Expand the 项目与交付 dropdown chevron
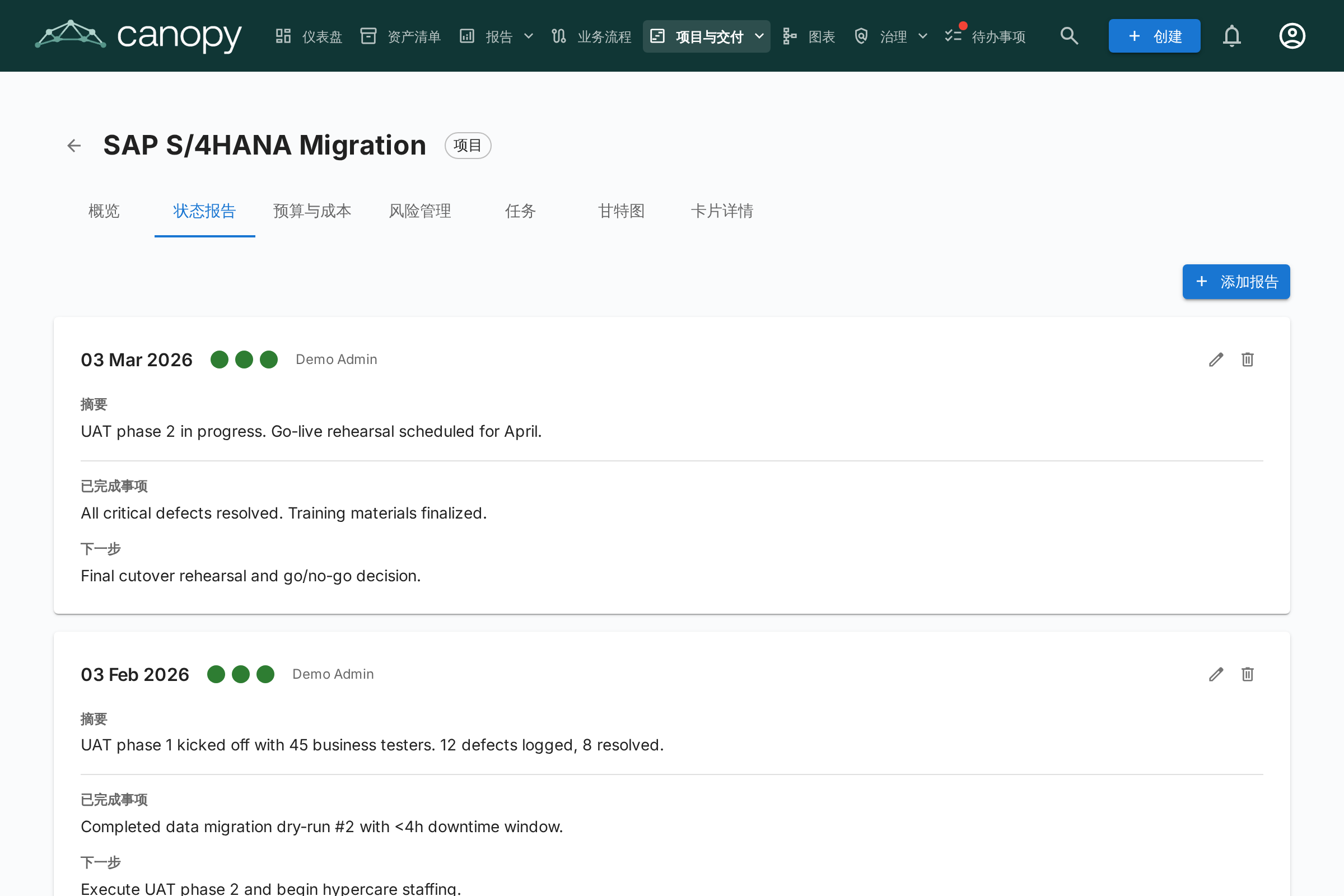The height and width of the screenshot is (896, 1344). point(759,36)
